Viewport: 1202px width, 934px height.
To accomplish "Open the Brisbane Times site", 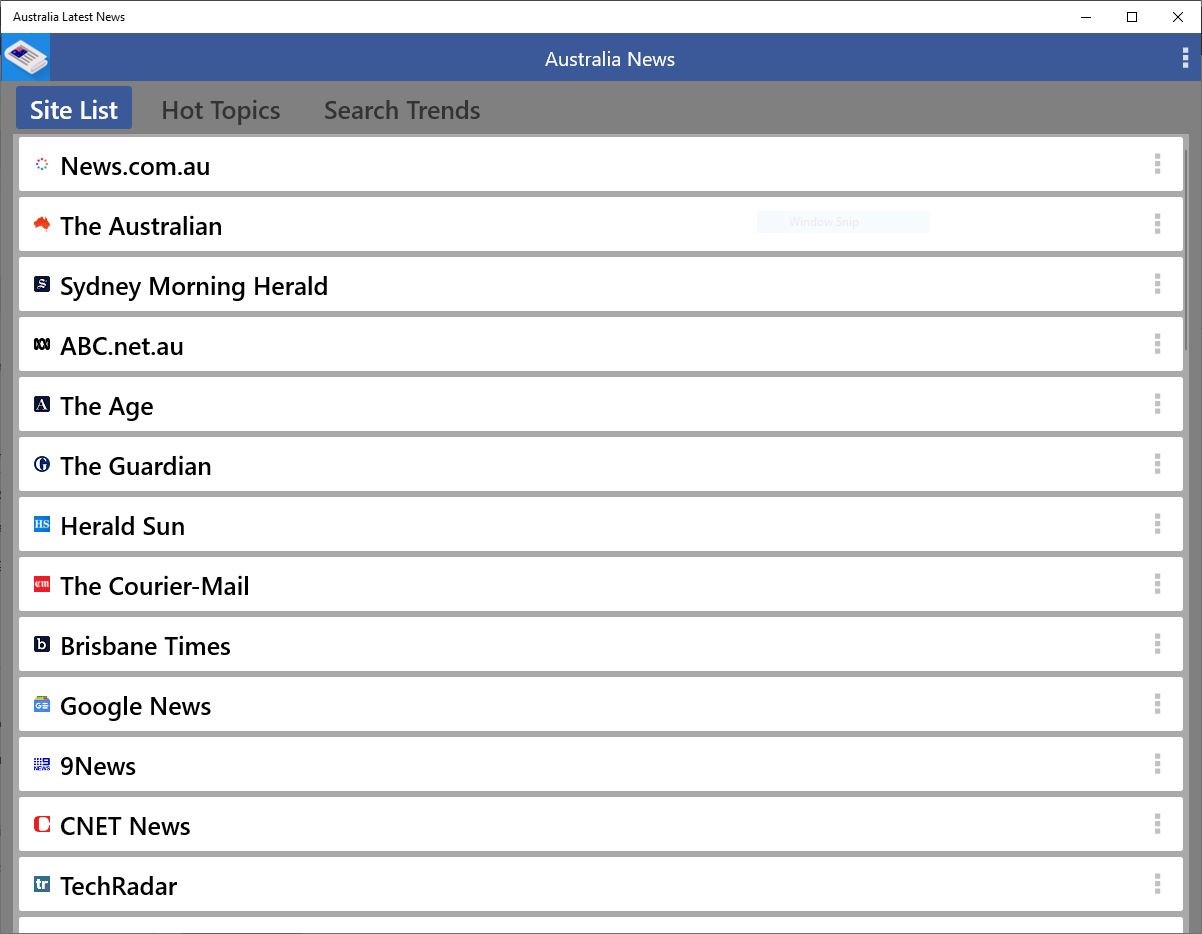I will click(600, 644).
